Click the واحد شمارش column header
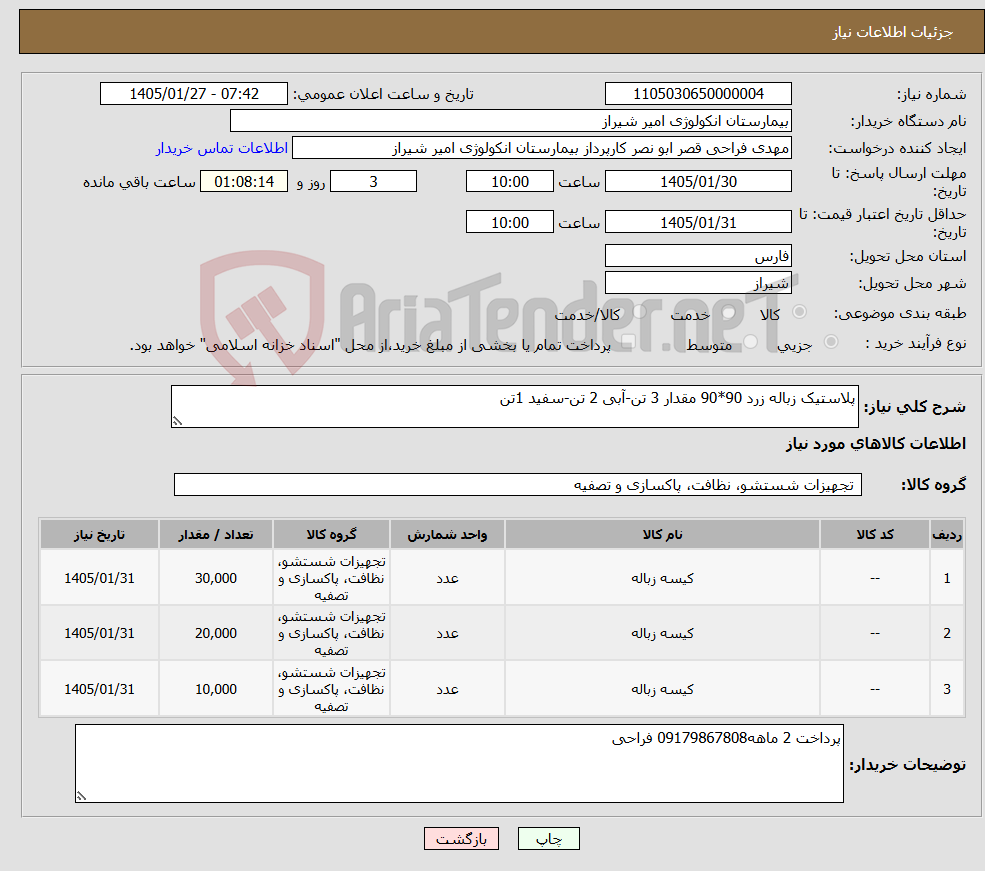Image resolution: width=985 pixels, height=871 pixels. [447, 534]
